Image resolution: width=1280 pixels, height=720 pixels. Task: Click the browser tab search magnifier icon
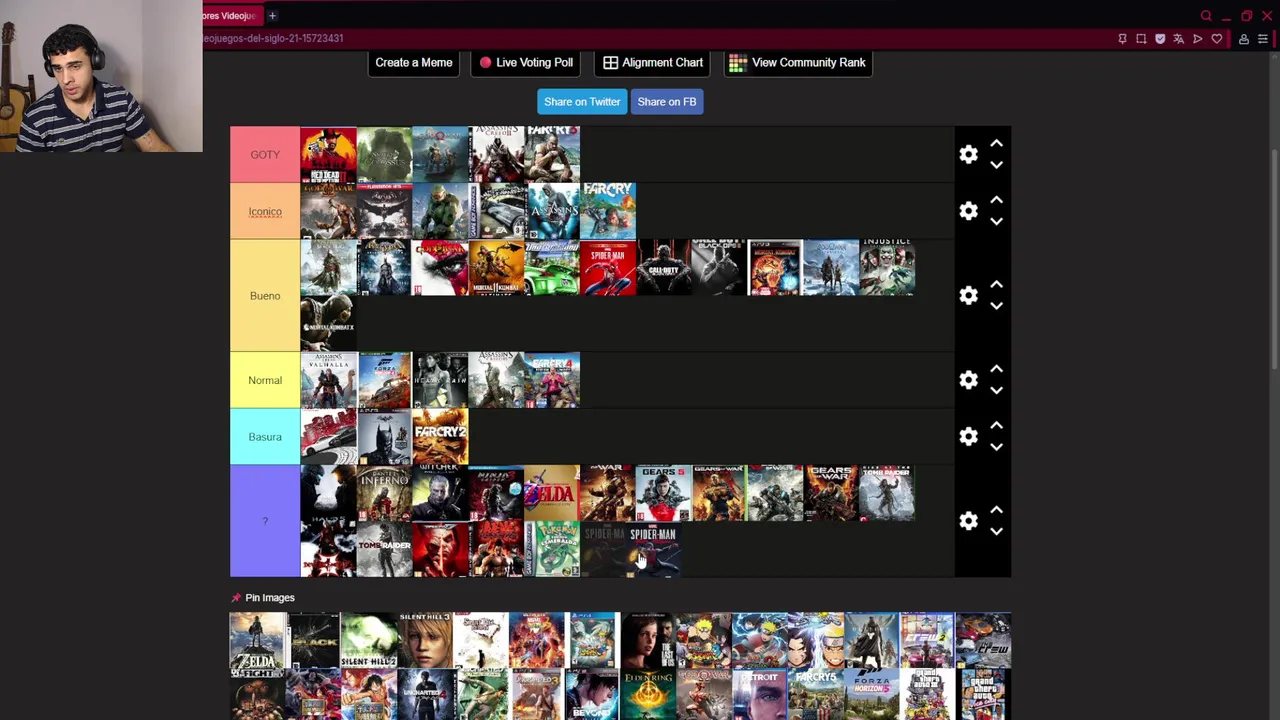tap(1206, 15)
